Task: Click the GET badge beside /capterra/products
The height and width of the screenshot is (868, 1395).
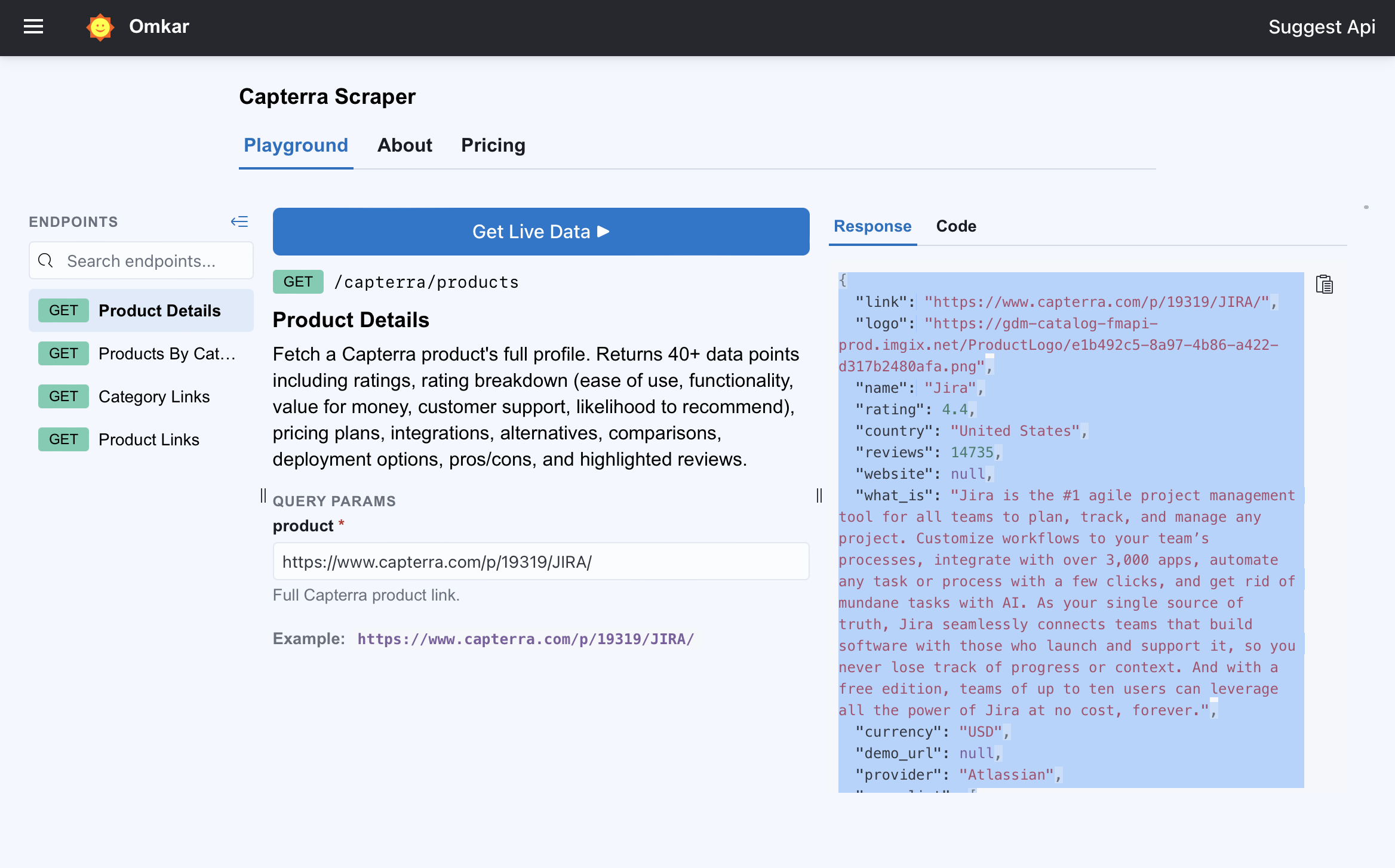Action: click(298, 282)
